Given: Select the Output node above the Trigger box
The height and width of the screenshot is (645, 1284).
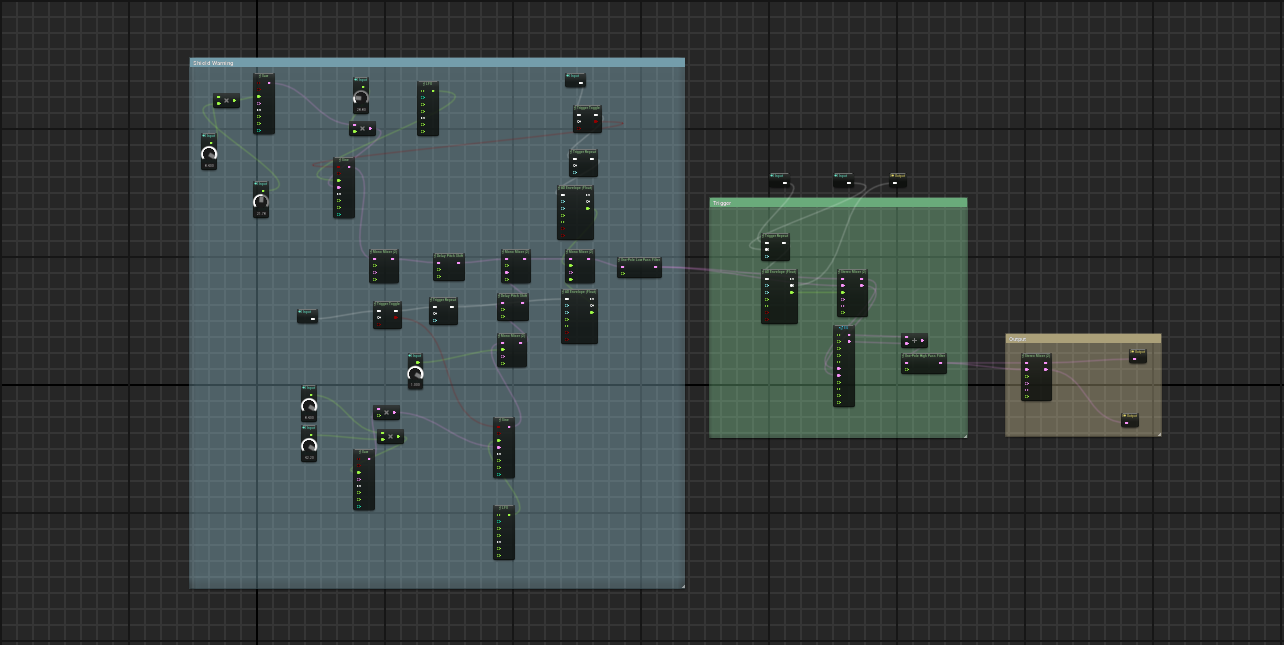Looking at the screenshot, I should point(898,180).
